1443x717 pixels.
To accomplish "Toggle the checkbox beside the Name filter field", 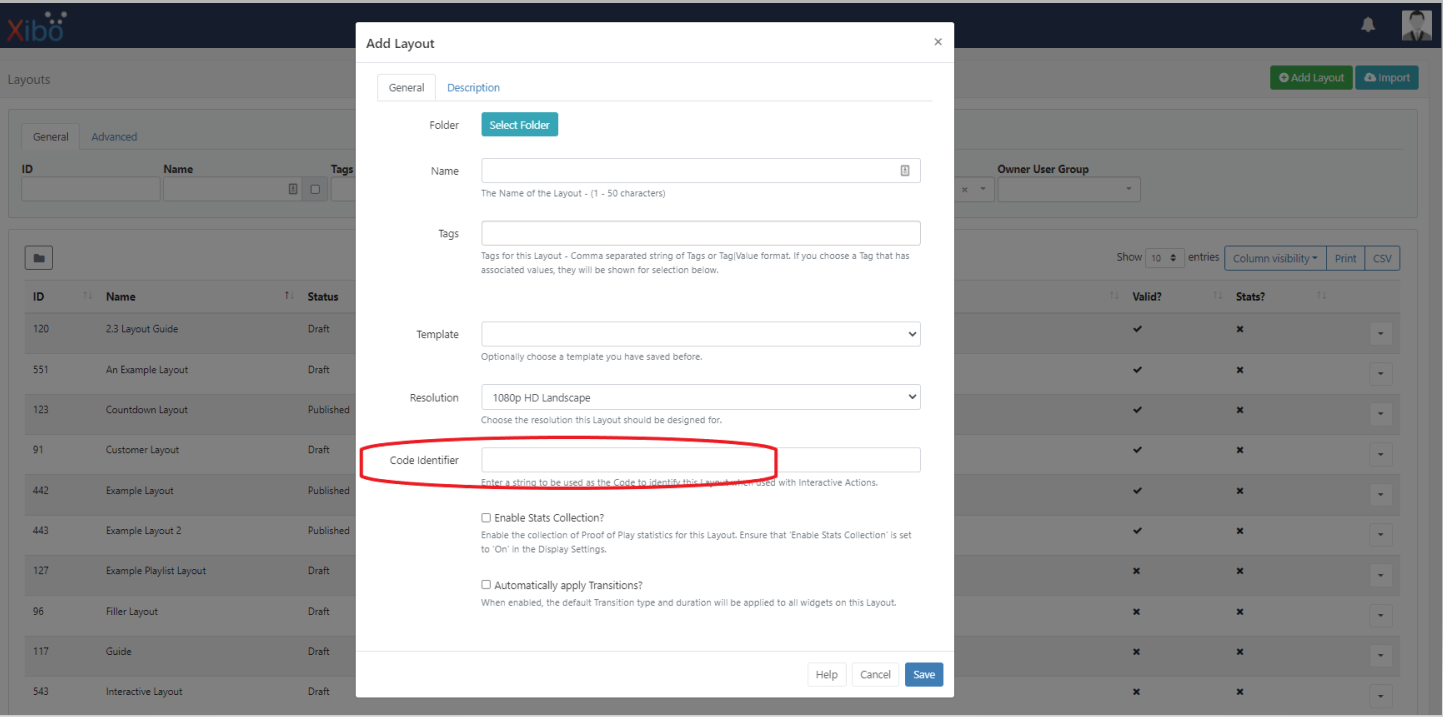I will pos(315,189).
